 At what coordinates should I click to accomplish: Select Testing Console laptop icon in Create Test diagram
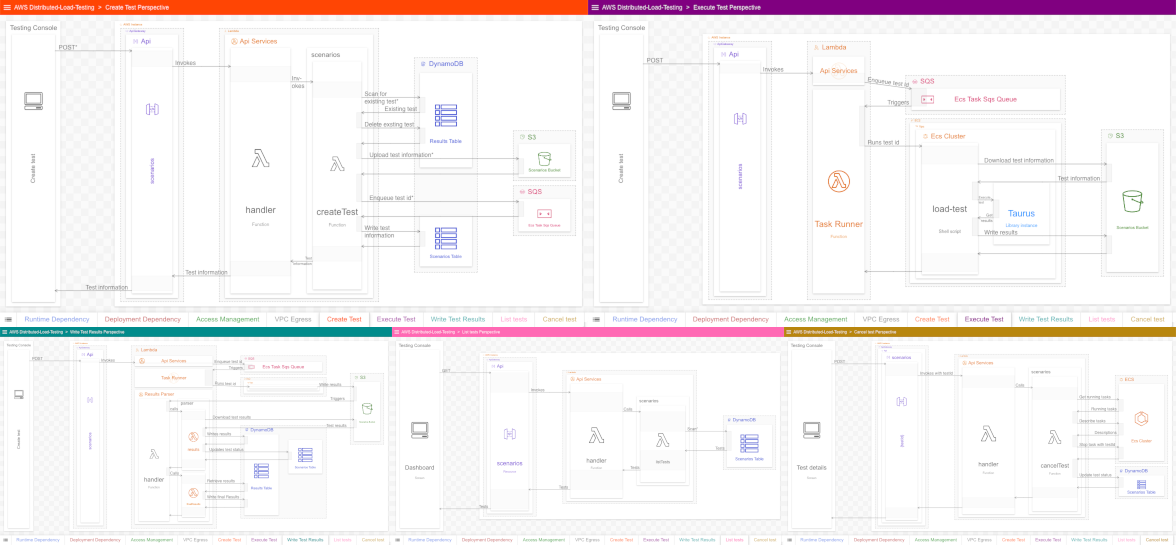(34, 101)
